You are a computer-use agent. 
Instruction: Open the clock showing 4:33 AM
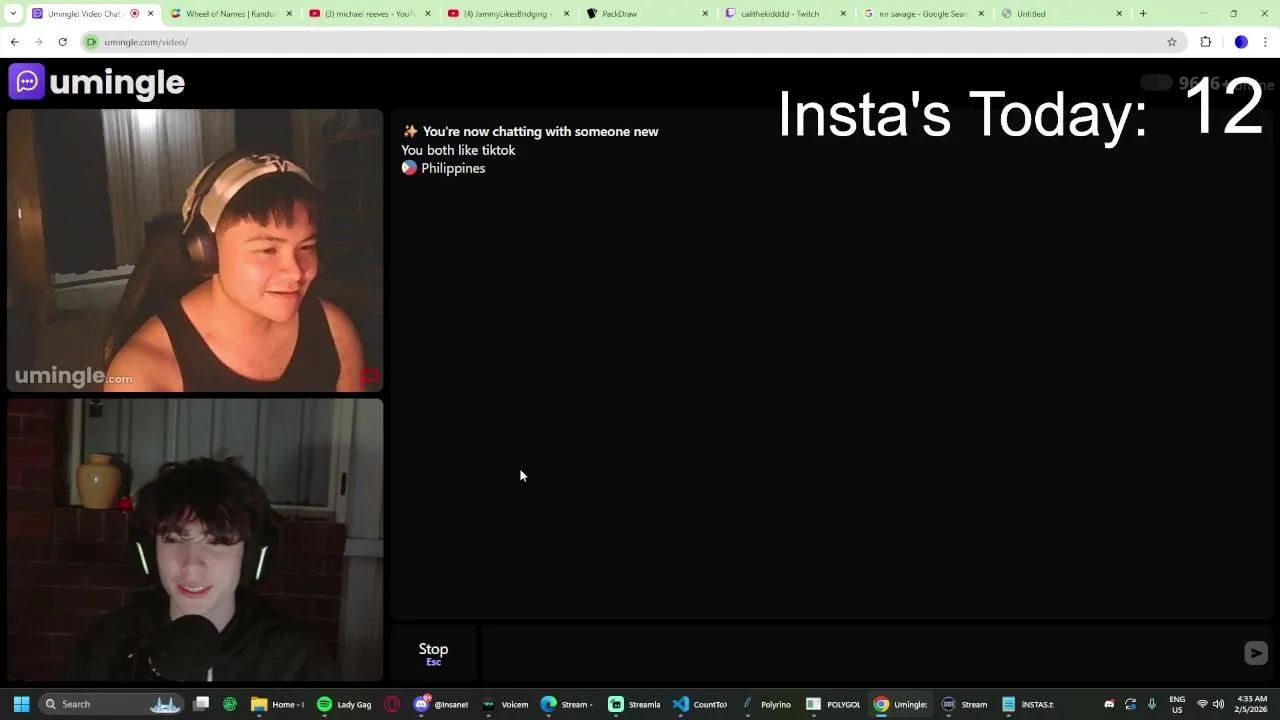(1251, 704)
